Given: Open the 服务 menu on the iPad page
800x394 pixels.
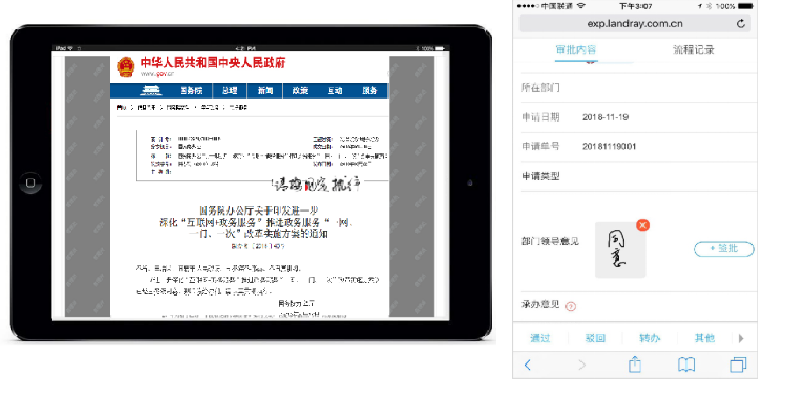Looking at the screenshot, I should click(369, 91).
